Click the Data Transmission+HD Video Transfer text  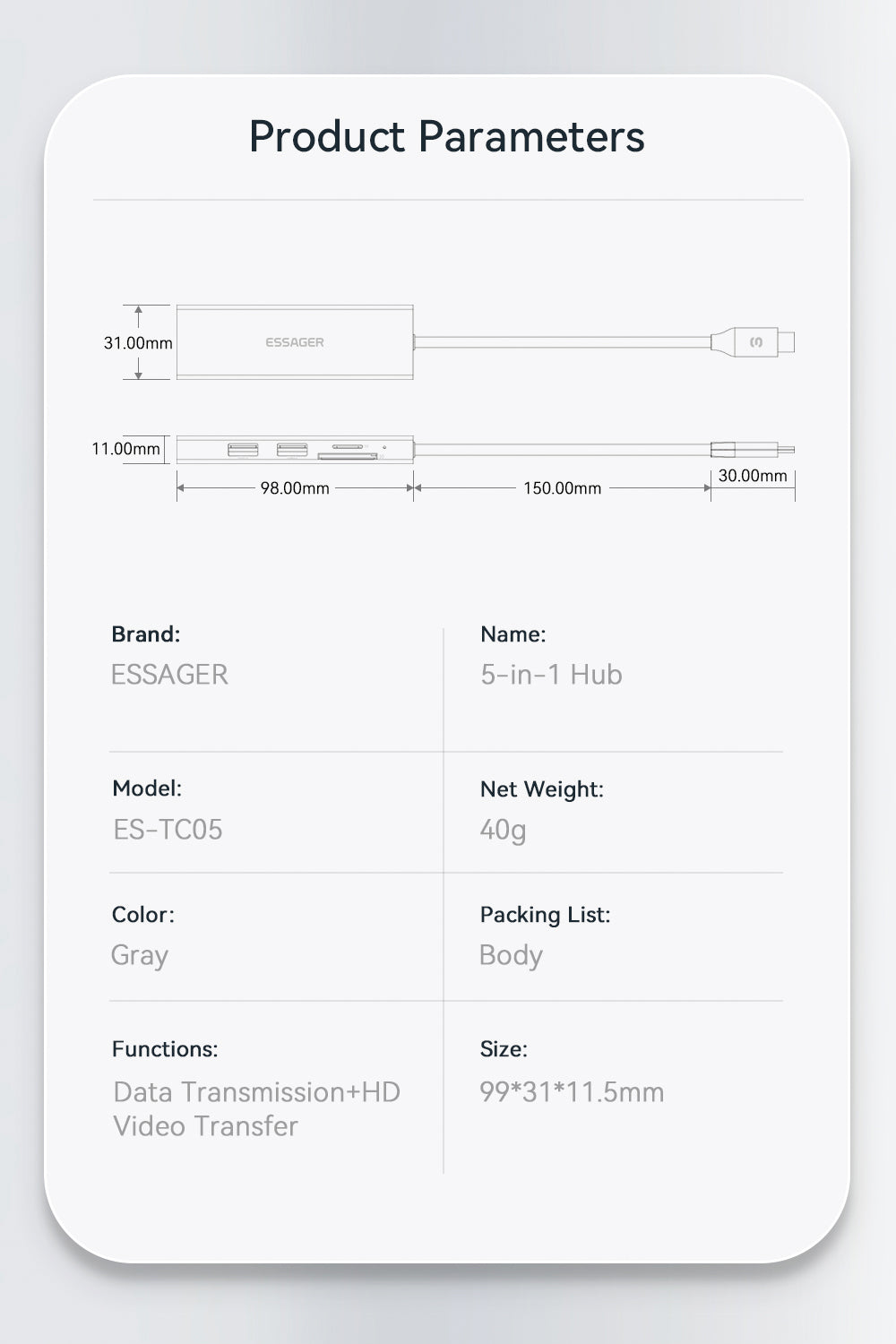(x=256, y=1108)
